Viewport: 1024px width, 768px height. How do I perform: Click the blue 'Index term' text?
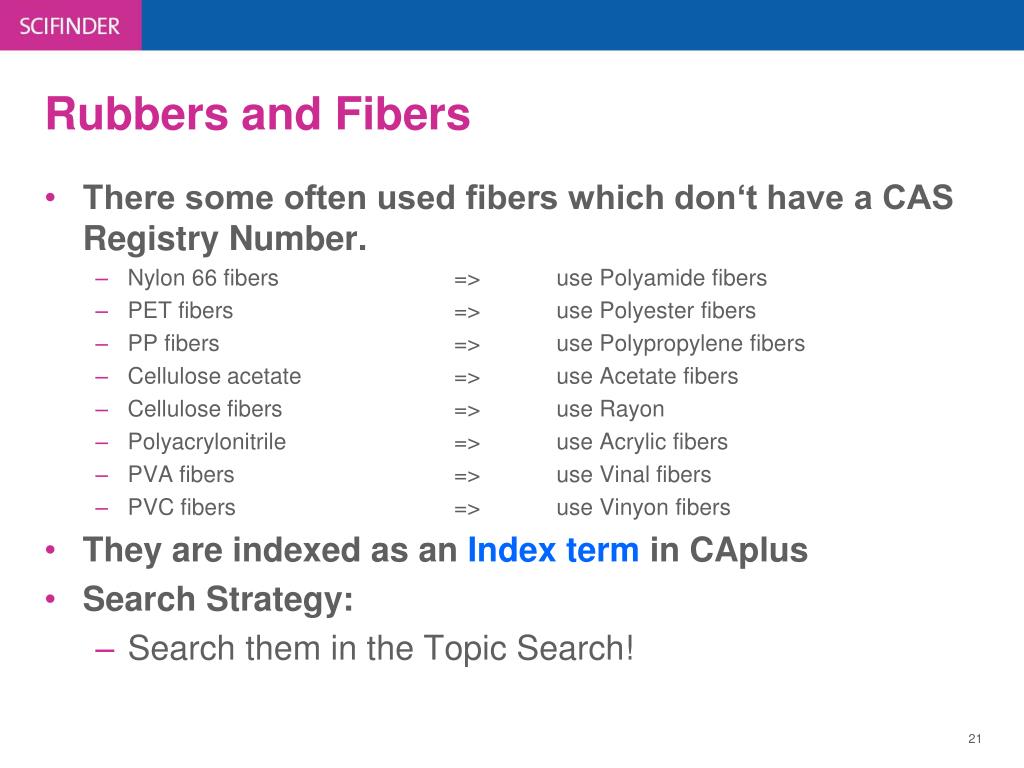(553, 549)
